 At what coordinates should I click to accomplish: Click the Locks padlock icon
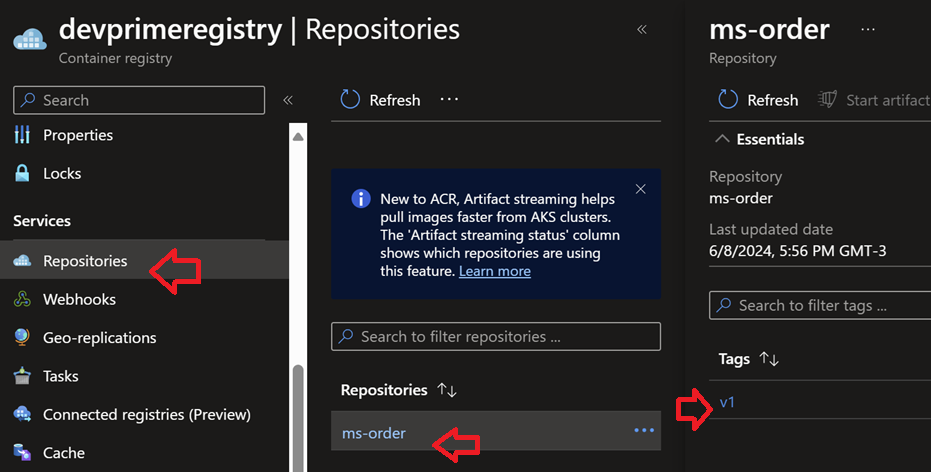click(x=22, y=173)
